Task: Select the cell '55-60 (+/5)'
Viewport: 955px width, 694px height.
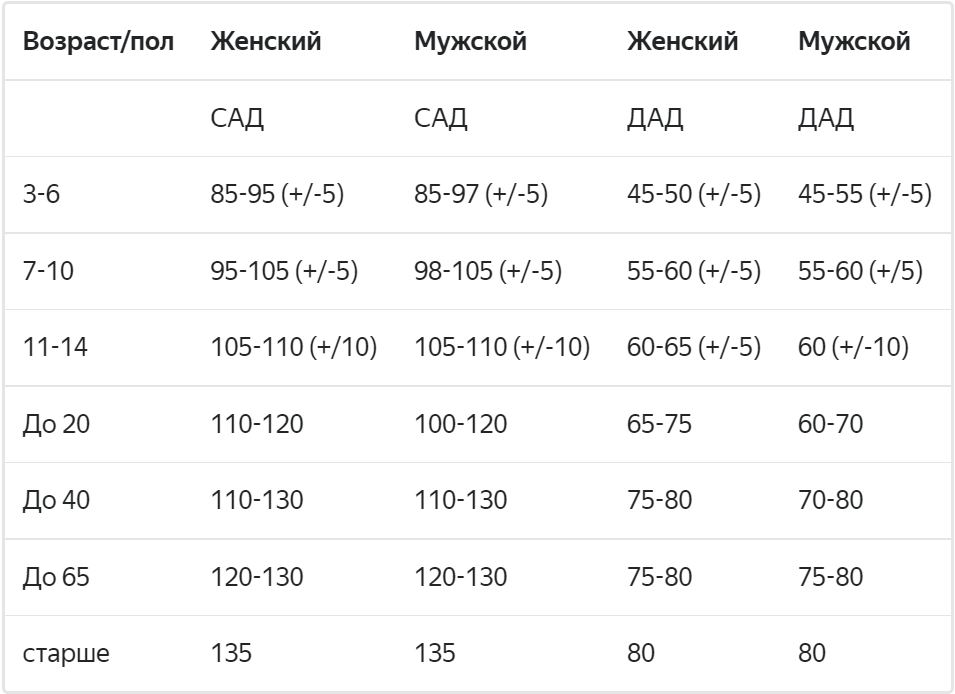Action: 860,271
